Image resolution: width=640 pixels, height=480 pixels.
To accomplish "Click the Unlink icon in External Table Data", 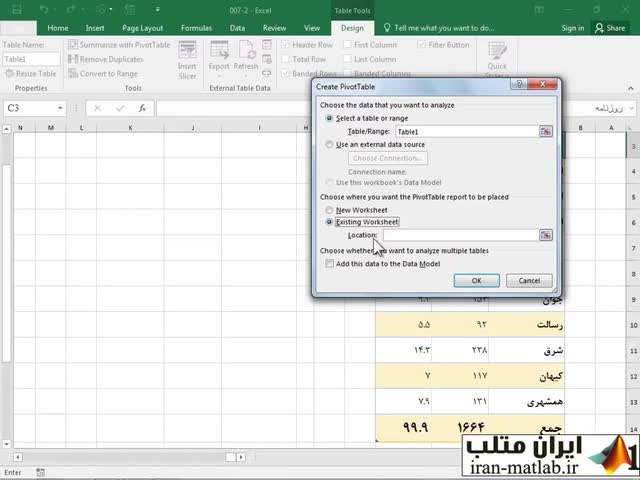I will click(267, 73).
